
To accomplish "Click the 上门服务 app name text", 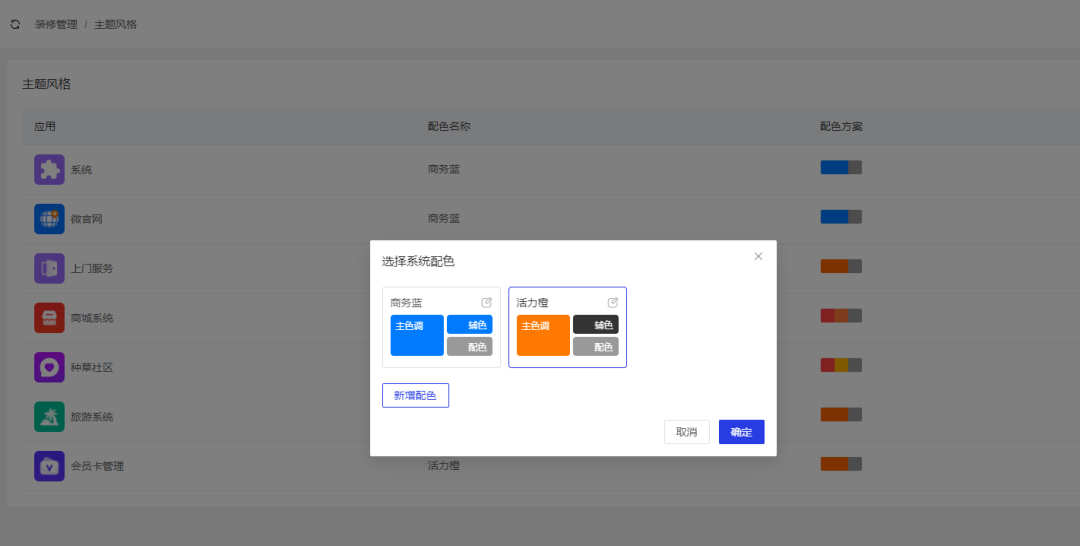I will 92,269.
